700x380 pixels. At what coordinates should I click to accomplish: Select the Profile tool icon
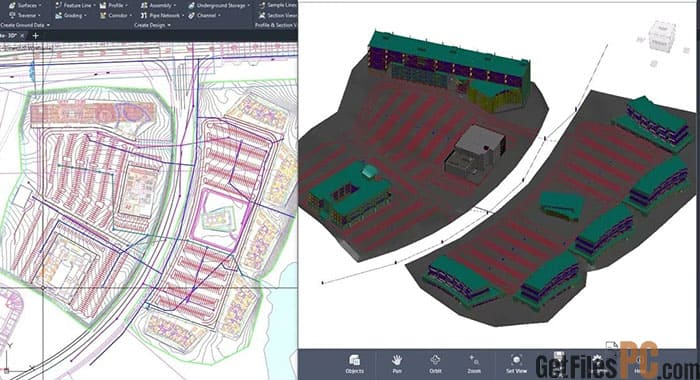point(103,5)
